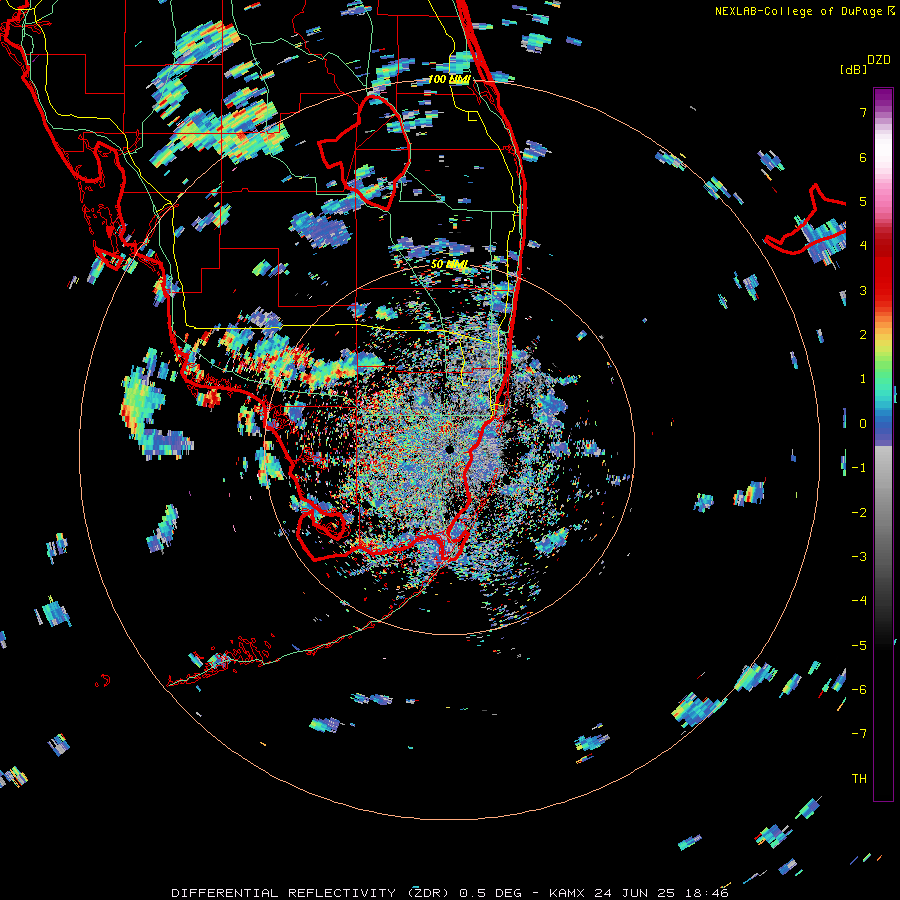Viewport: 900px width, 900px height.
Task: Click the -1 dB scale label
Action: pos(859,468)
